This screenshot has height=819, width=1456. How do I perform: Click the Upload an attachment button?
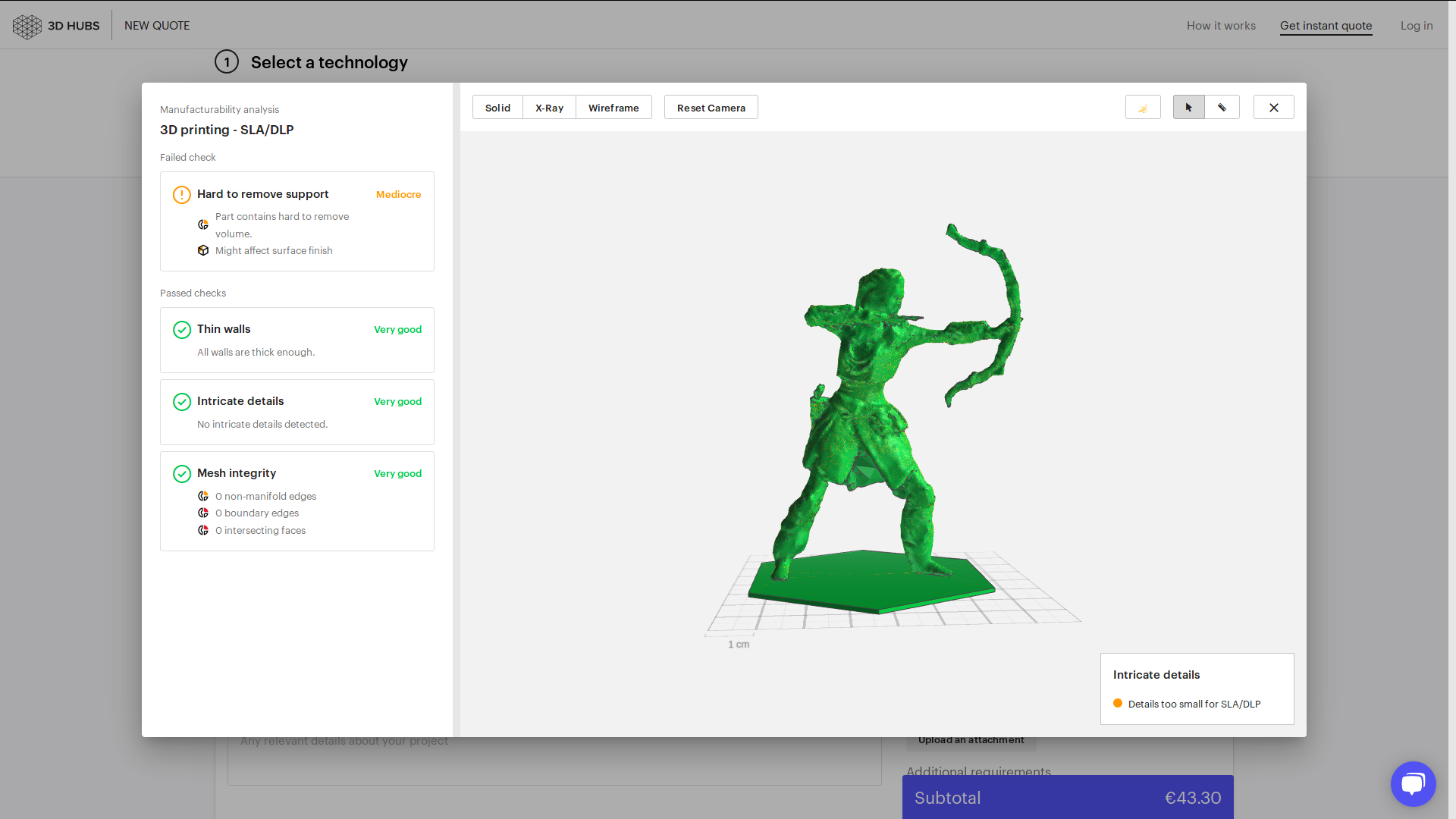(x=971, y=740)
